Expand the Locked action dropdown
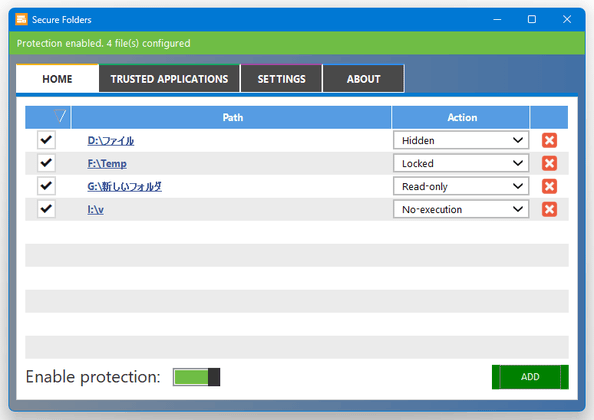The image size is (594, 420). (461, 163)
